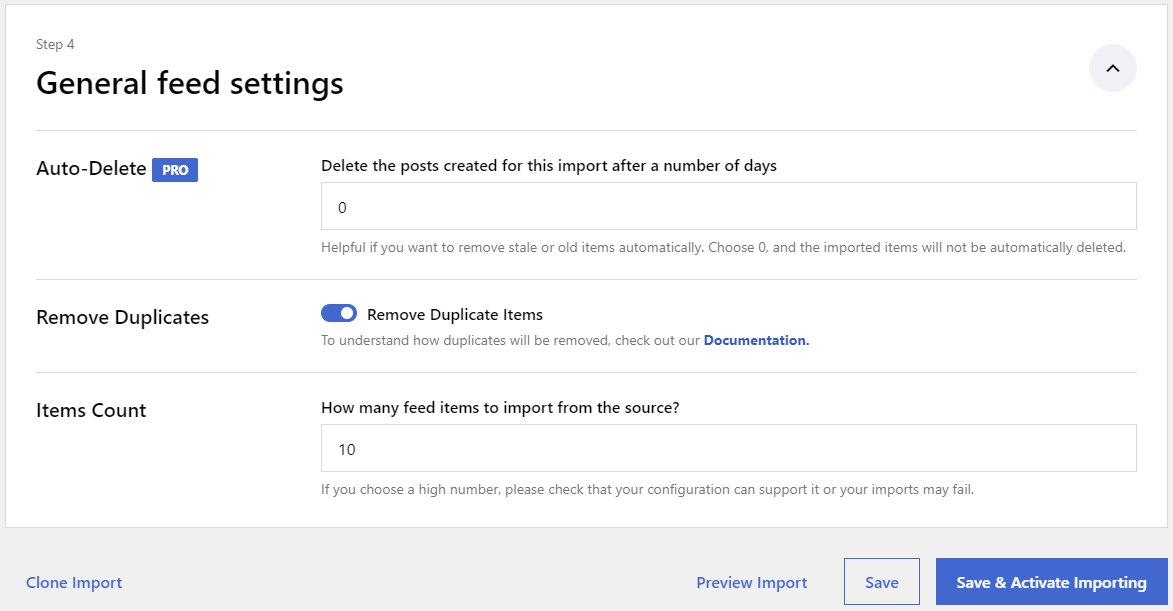The height and width of the screenshot is (611, 1173).
Task: Click the feed items count input showing 10
Action: coord(728,448)
